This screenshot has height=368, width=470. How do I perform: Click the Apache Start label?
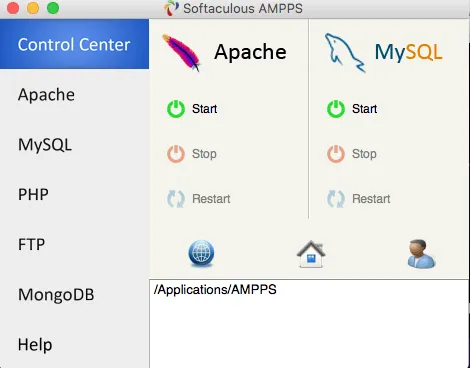[x=204, y=109]
